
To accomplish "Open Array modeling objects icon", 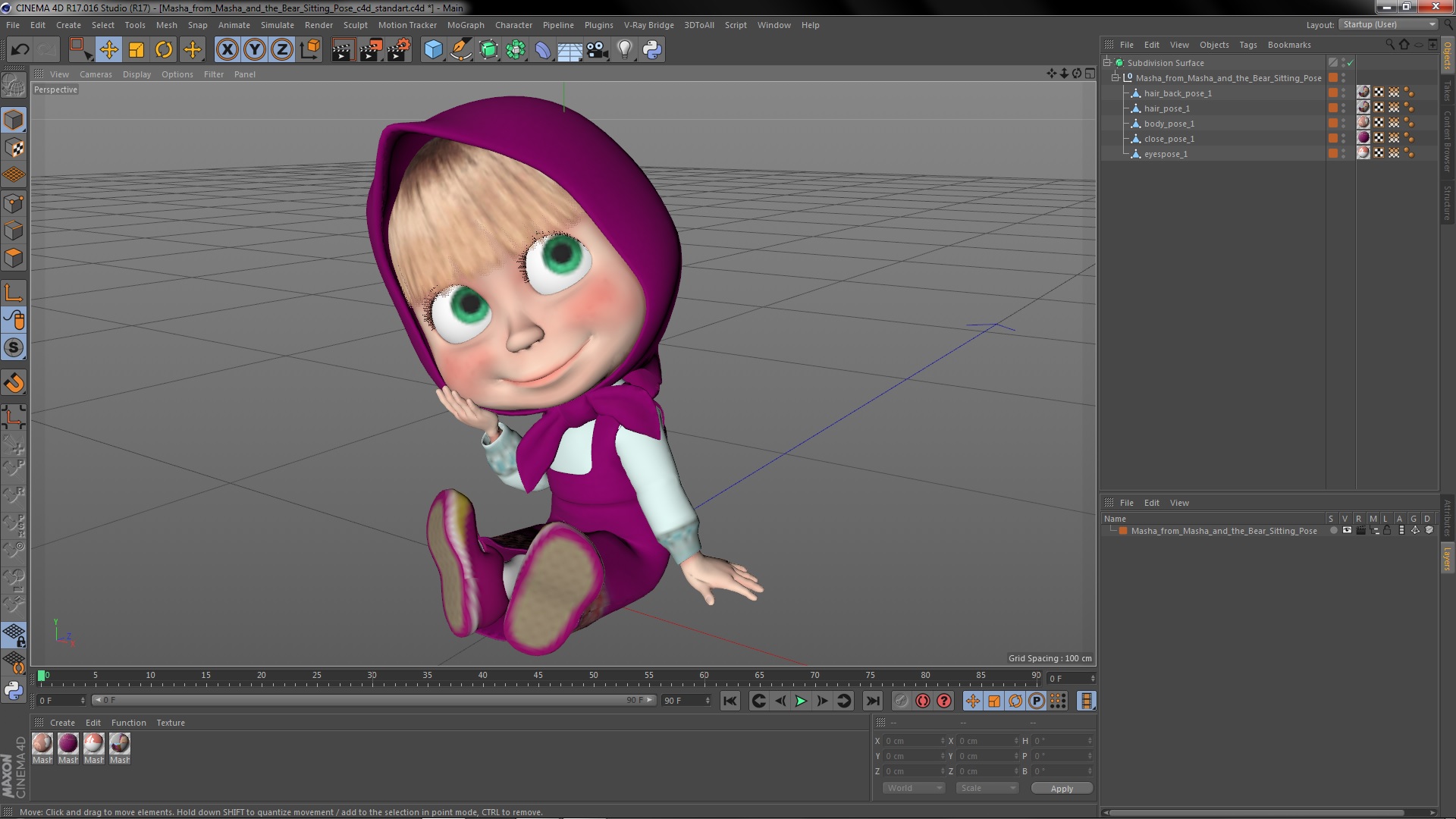I will tap(516, 50).
